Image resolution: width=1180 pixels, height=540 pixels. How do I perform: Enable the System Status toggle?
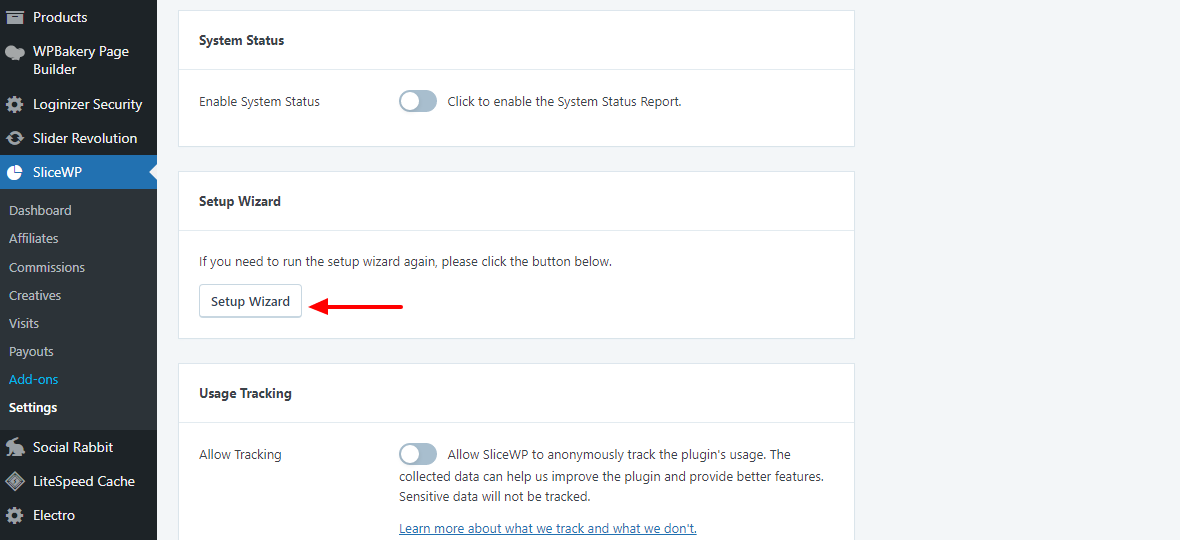(x=418, y=101)
